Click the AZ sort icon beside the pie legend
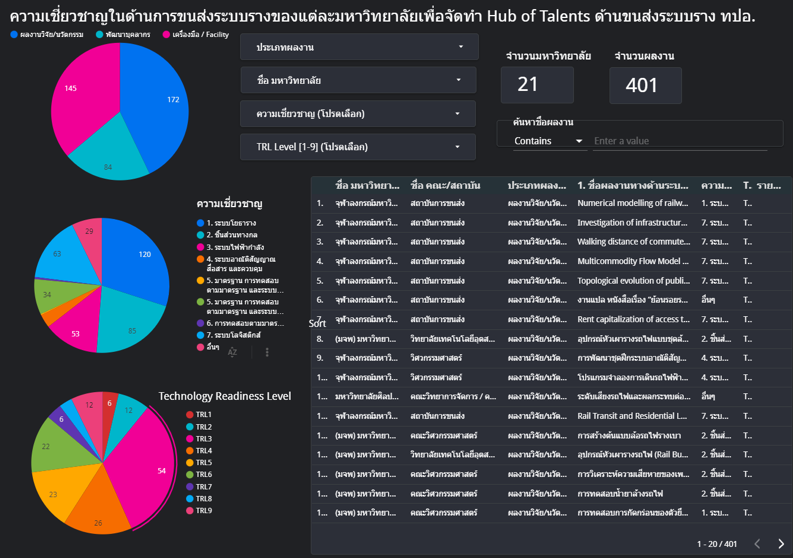793x558 pixels. click(232, 352)
